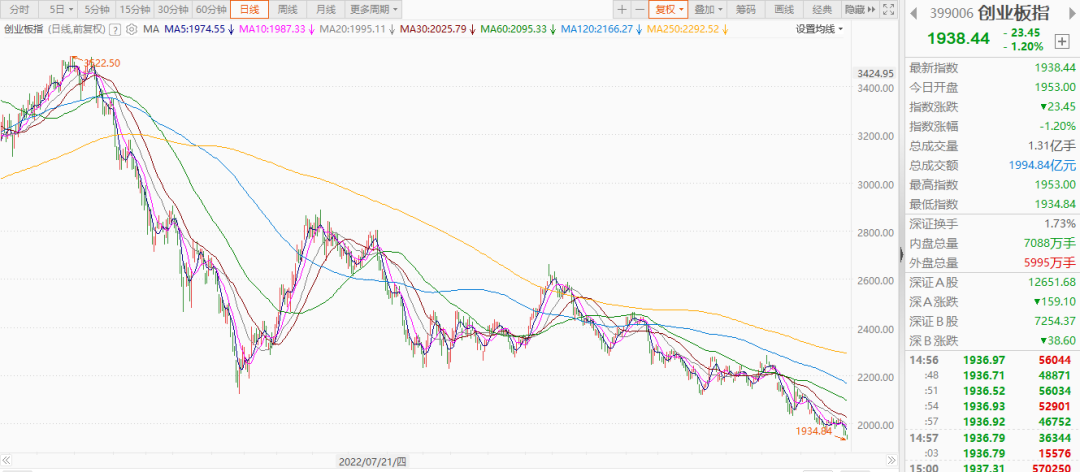Screen dimensions: 1080x472
Task: Open the 叠加 overlay dropdown
Action: pyautogui.click(x=708, y=10)
